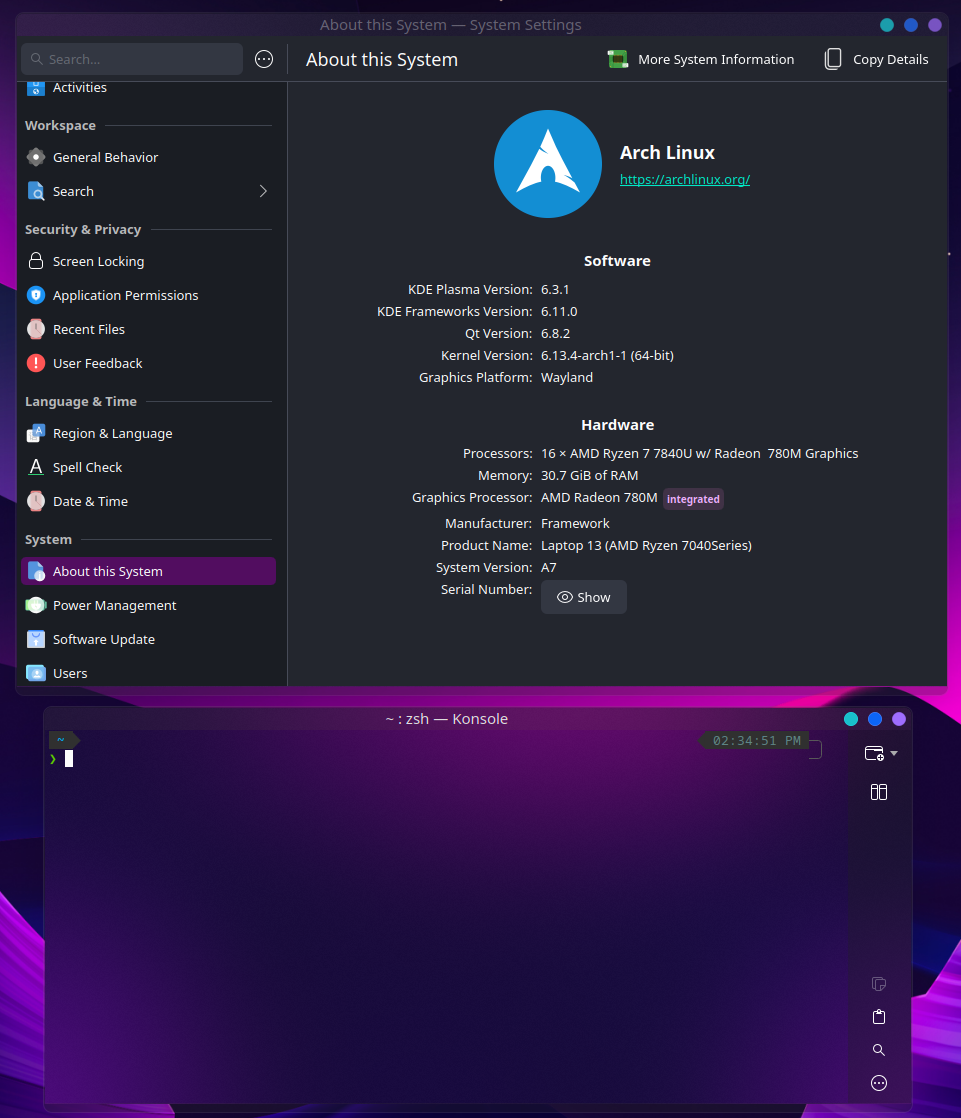Expand the Search settings chevron

[263, 191]
